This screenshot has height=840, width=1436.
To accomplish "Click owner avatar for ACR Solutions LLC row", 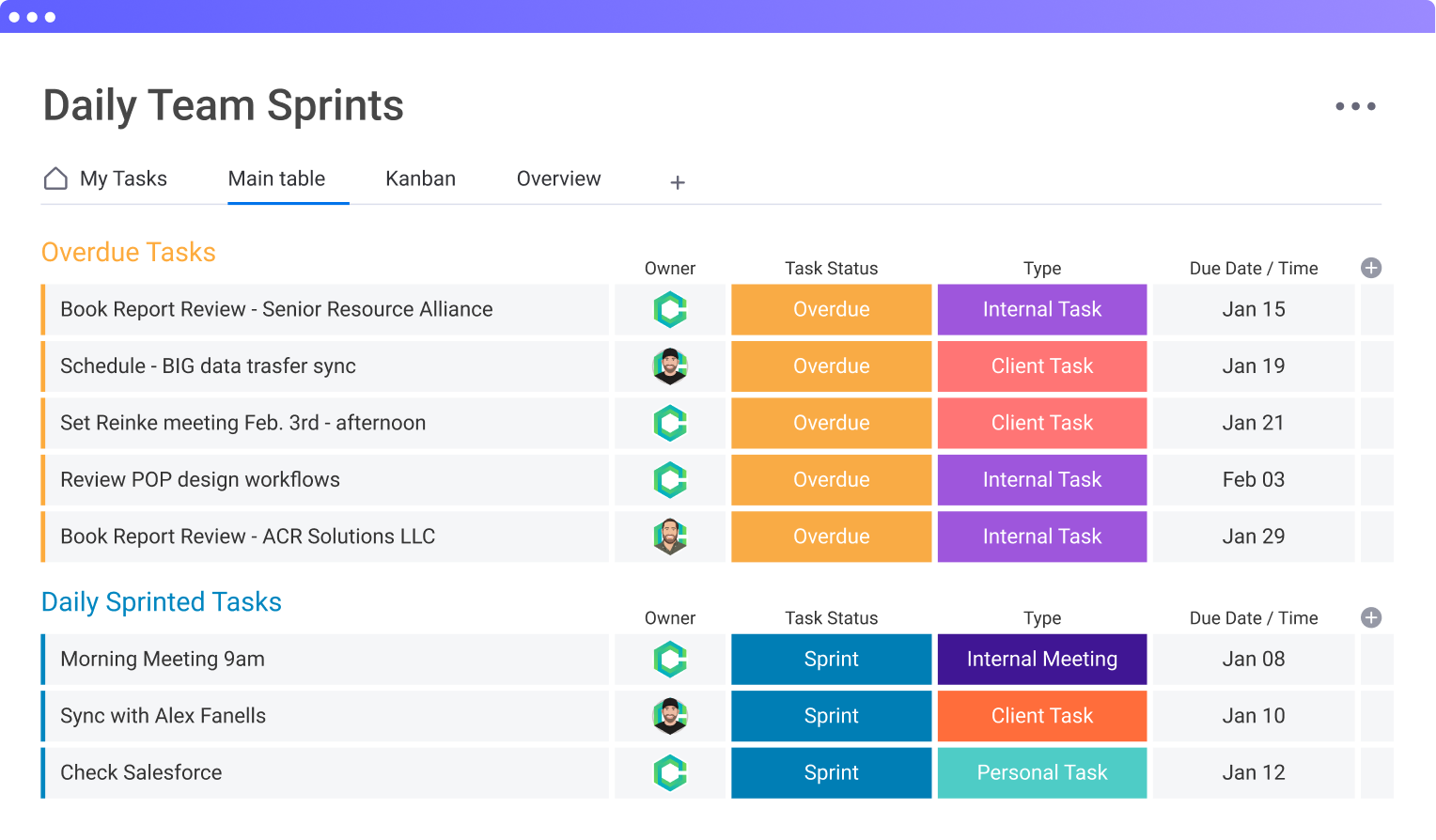I will point(670,537).
